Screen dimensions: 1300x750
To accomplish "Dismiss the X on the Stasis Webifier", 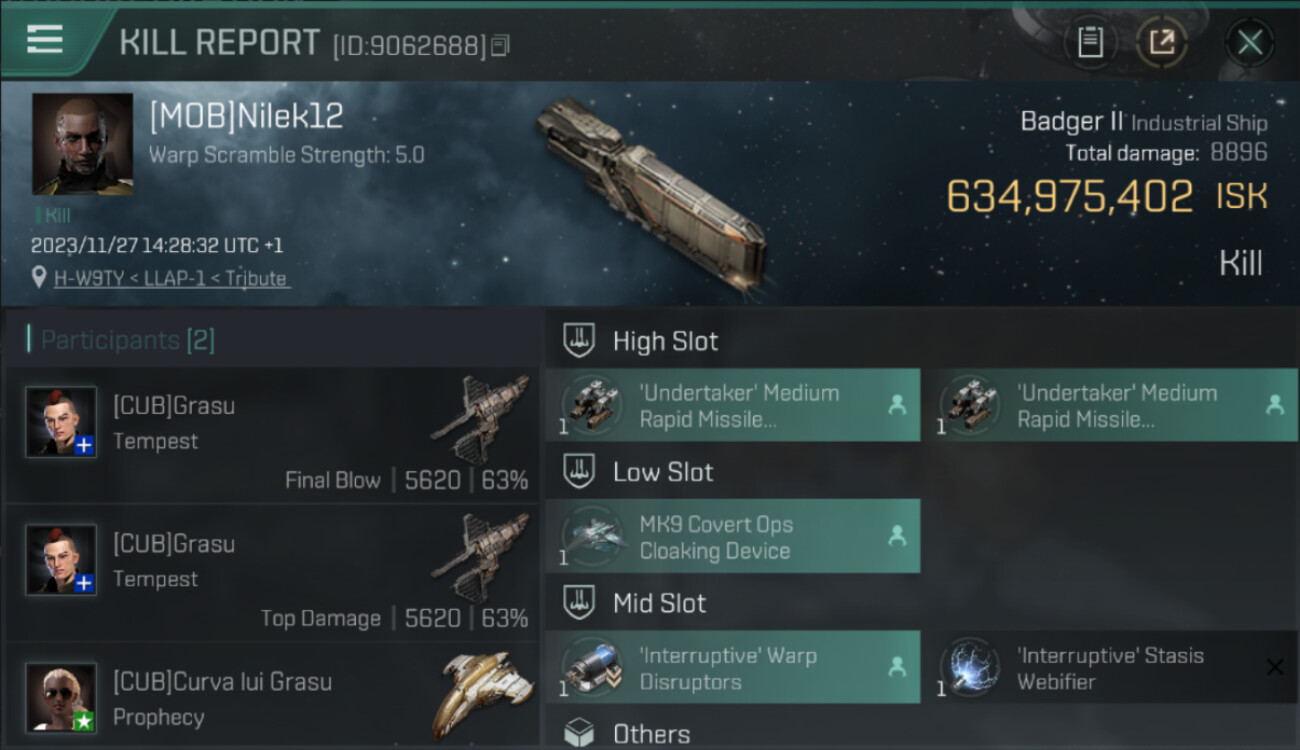I will [1274, 667].
